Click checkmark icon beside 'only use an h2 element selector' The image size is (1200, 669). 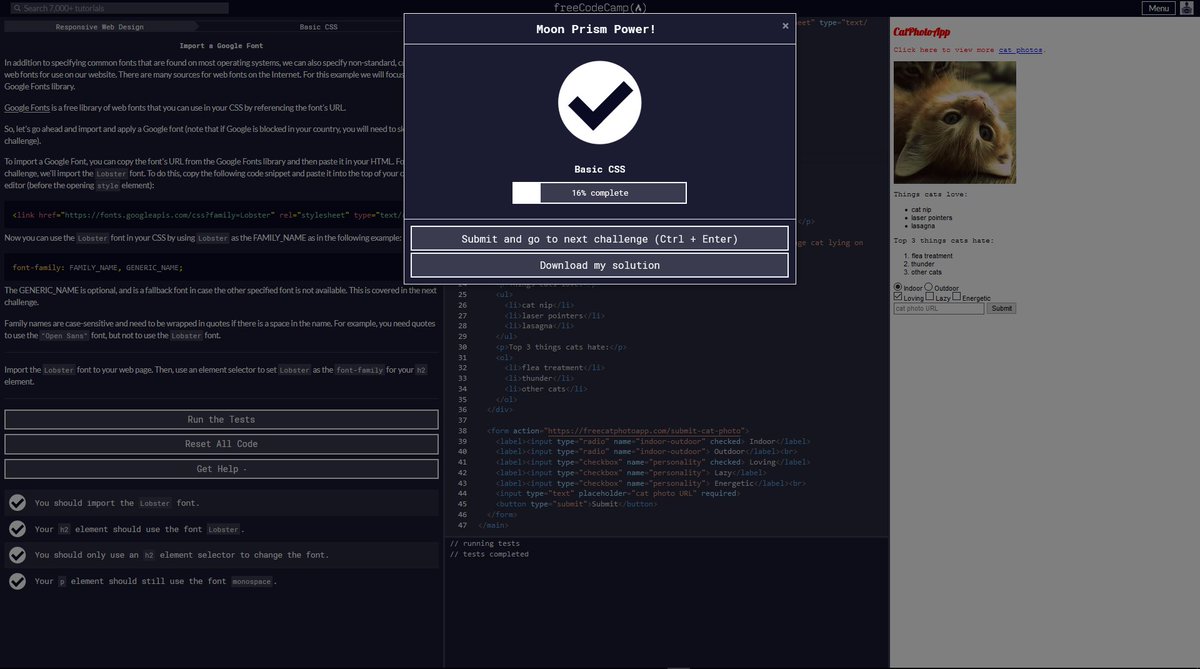[x=17, y=555]
